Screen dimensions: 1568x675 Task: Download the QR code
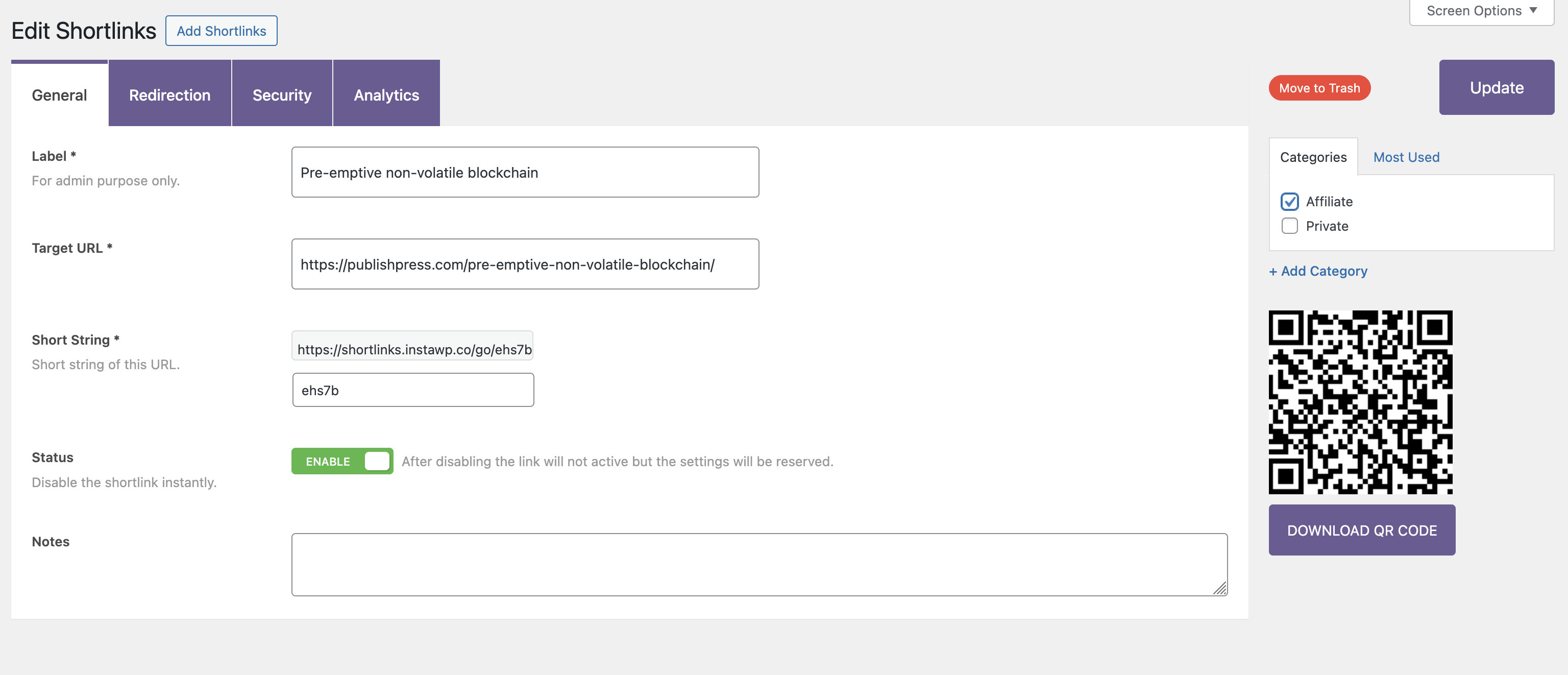1361,529
